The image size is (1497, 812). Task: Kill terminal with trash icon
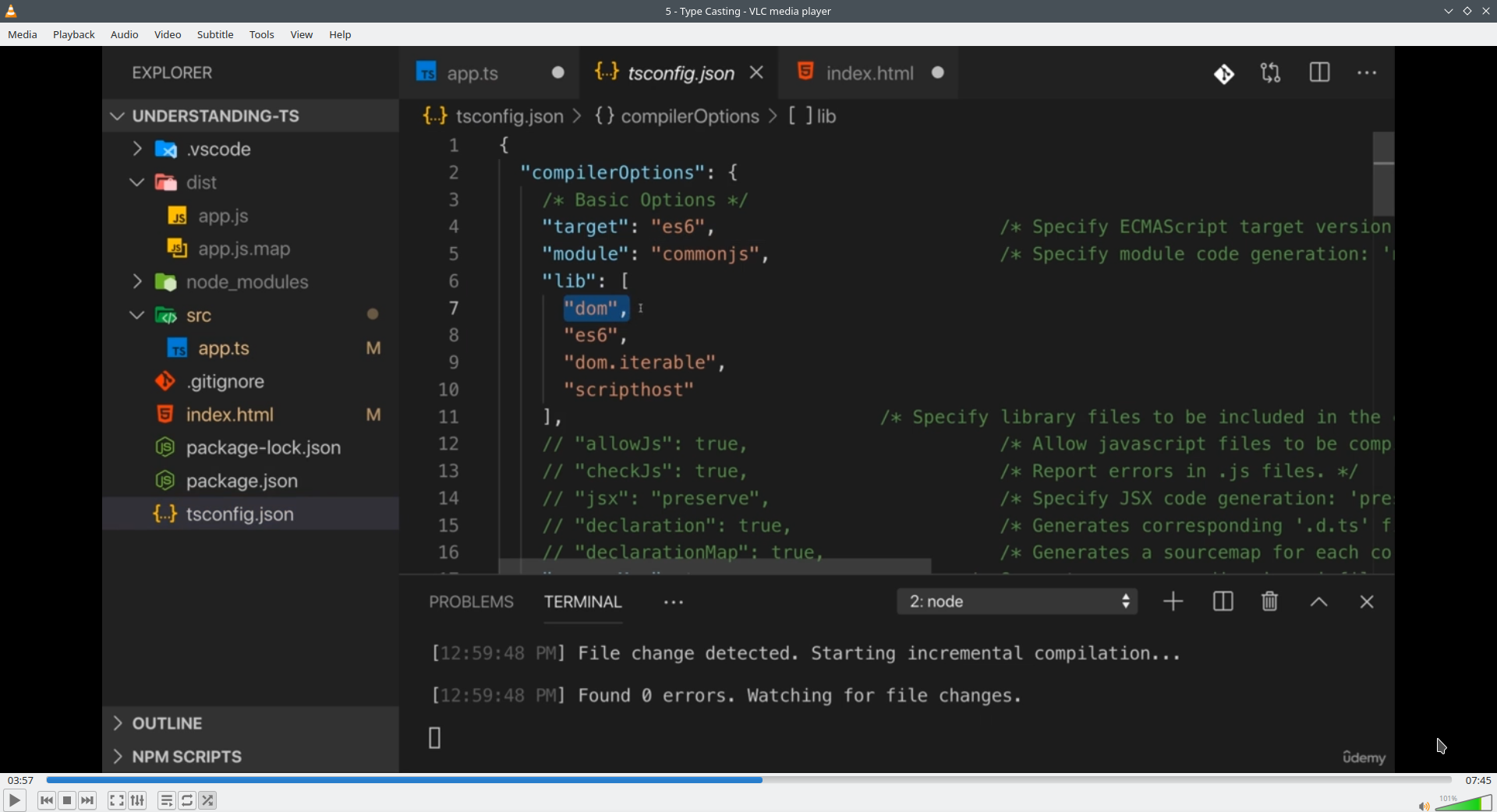[1270, 602]
